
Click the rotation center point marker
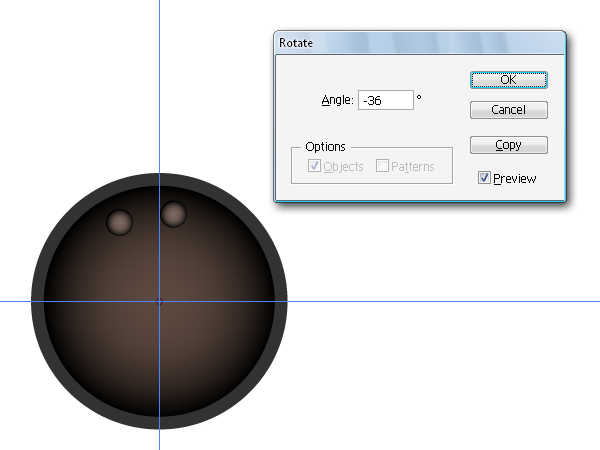(x=160, y=302)
